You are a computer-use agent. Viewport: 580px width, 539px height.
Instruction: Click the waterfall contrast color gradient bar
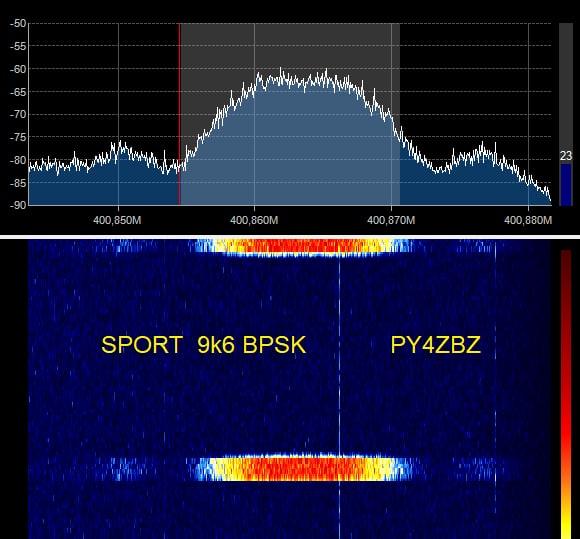click(566, 394)
